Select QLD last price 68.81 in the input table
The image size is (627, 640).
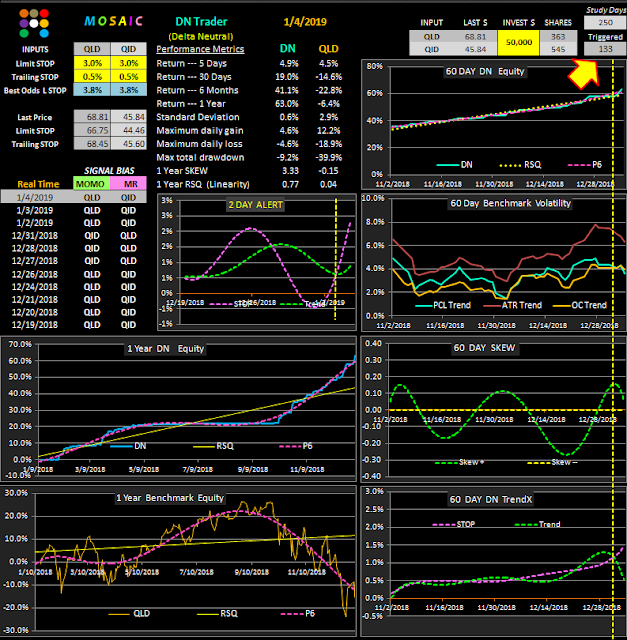tap(475, 37)
